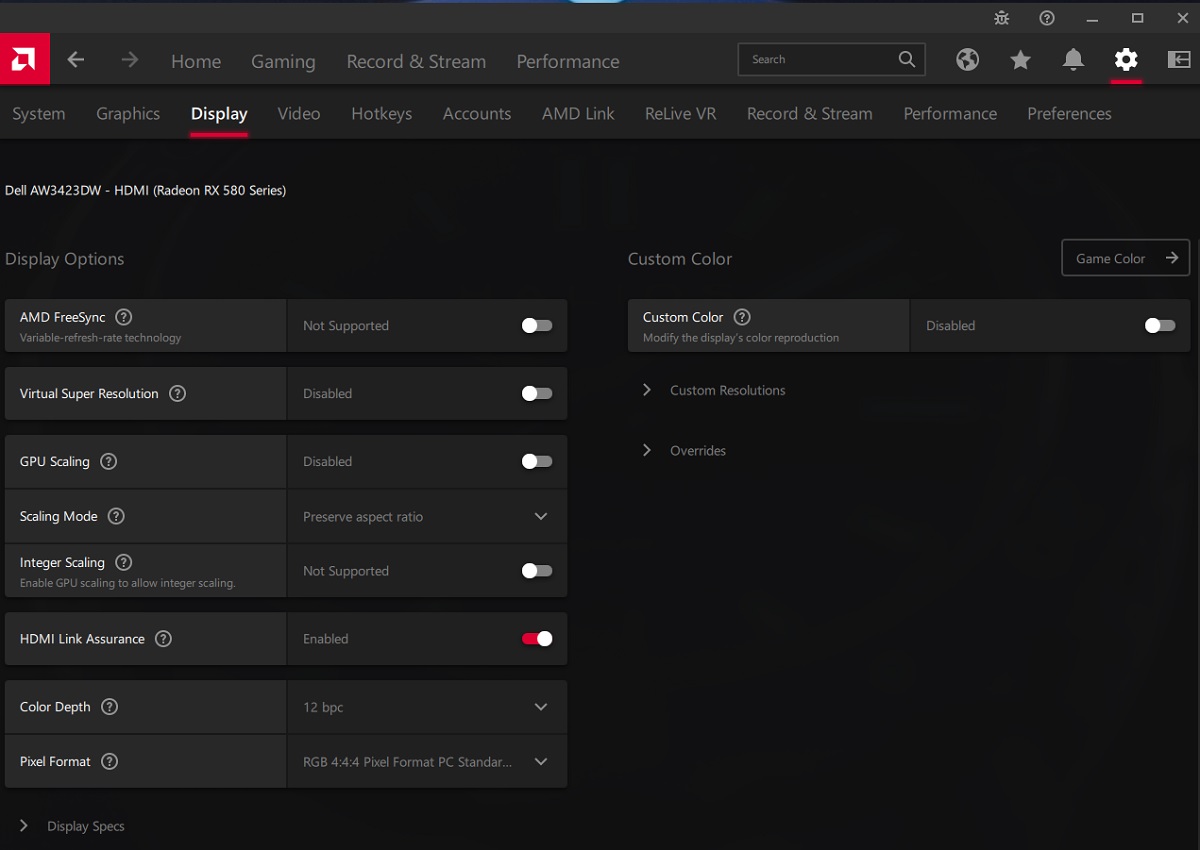This screenshot has height=850, width=1200.
Task: Switch to Accounts tab
Action: click(x=477, y=113)
